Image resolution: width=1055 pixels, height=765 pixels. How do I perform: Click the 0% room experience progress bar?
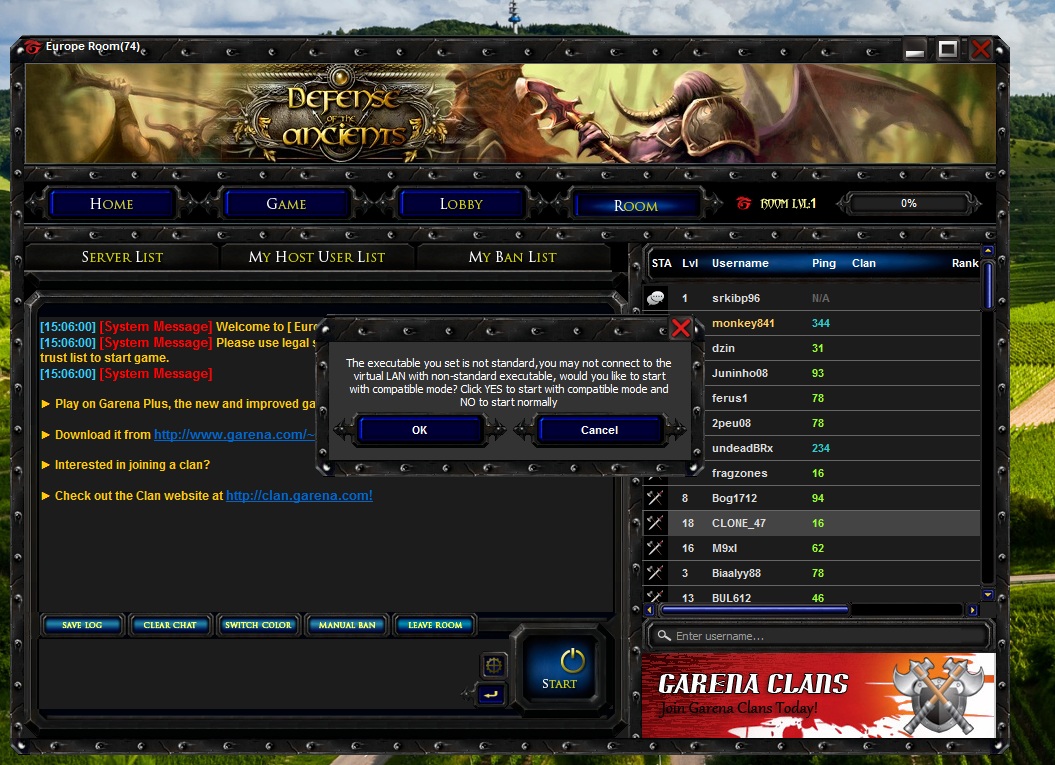pos(908,203)
